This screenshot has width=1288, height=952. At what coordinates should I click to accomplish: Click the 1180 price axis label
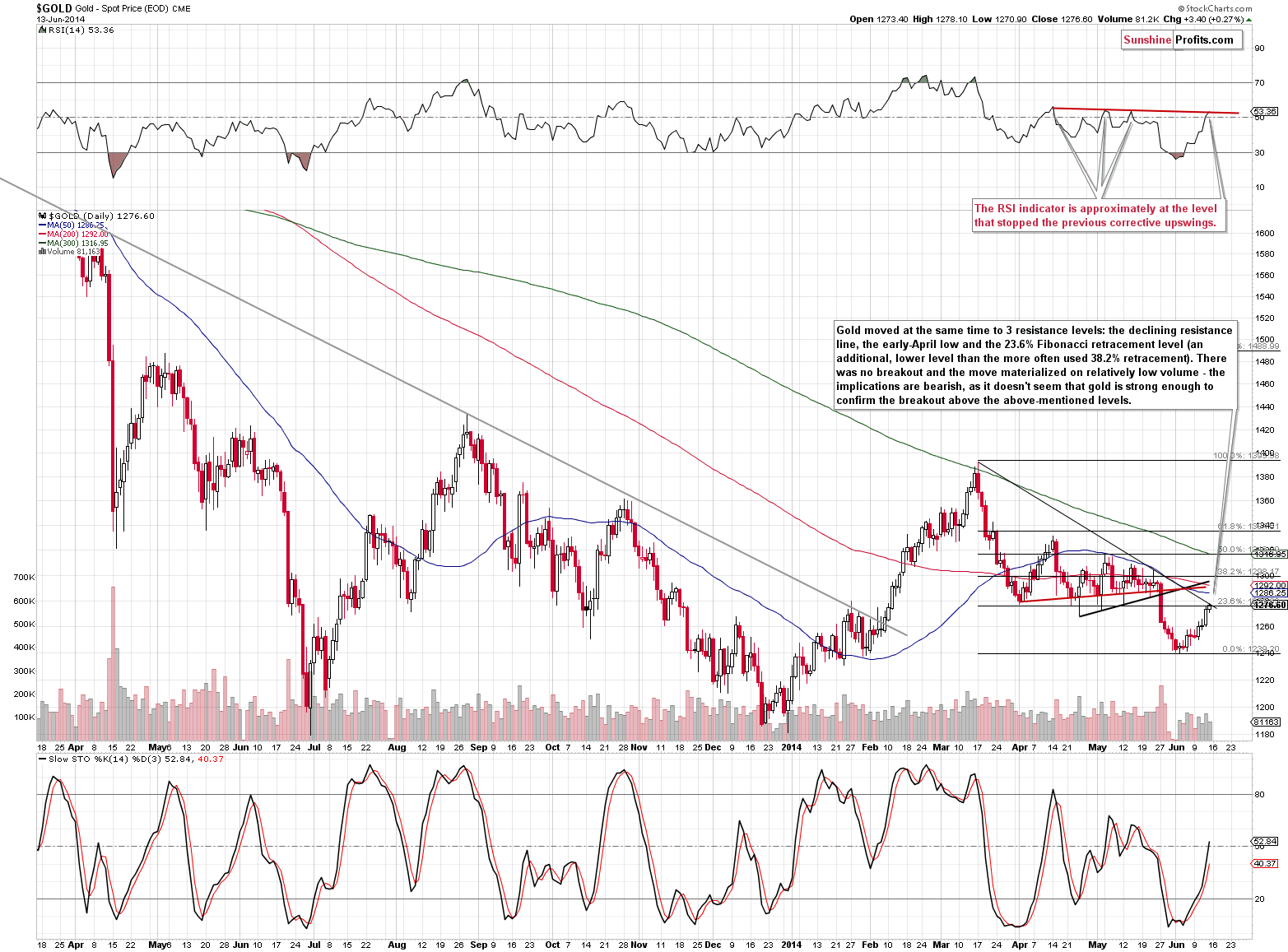tap(1265, 734)
